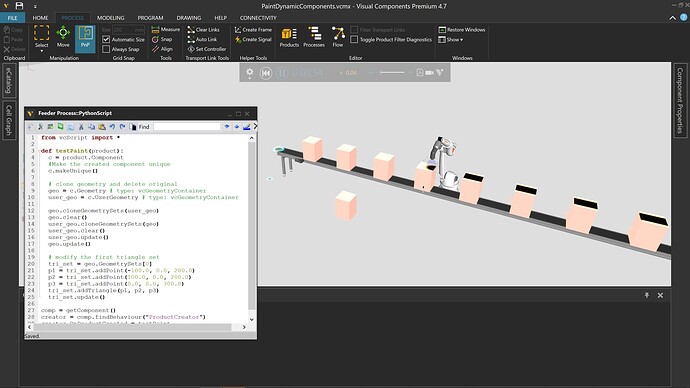Expand the eCatalog side panel
The width and height of the screenshot is (690, 388).
tap(9, 80)
